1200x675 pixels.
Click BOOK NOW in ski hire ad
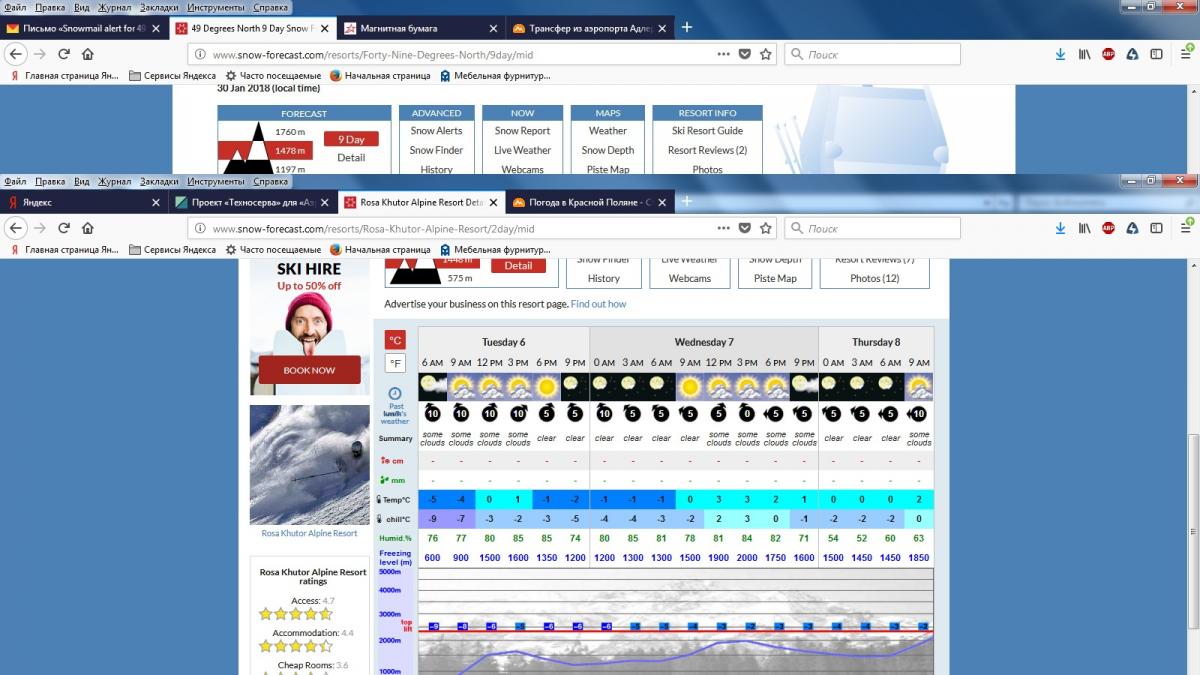(309, 370)
